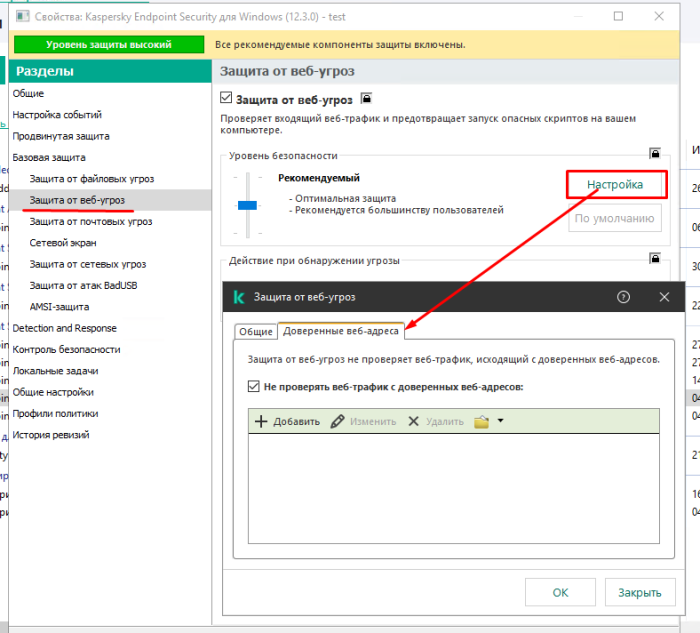This screenshot has width=700, height=633.
Task: Click the Закрыть button
Action: pos(640,592)
